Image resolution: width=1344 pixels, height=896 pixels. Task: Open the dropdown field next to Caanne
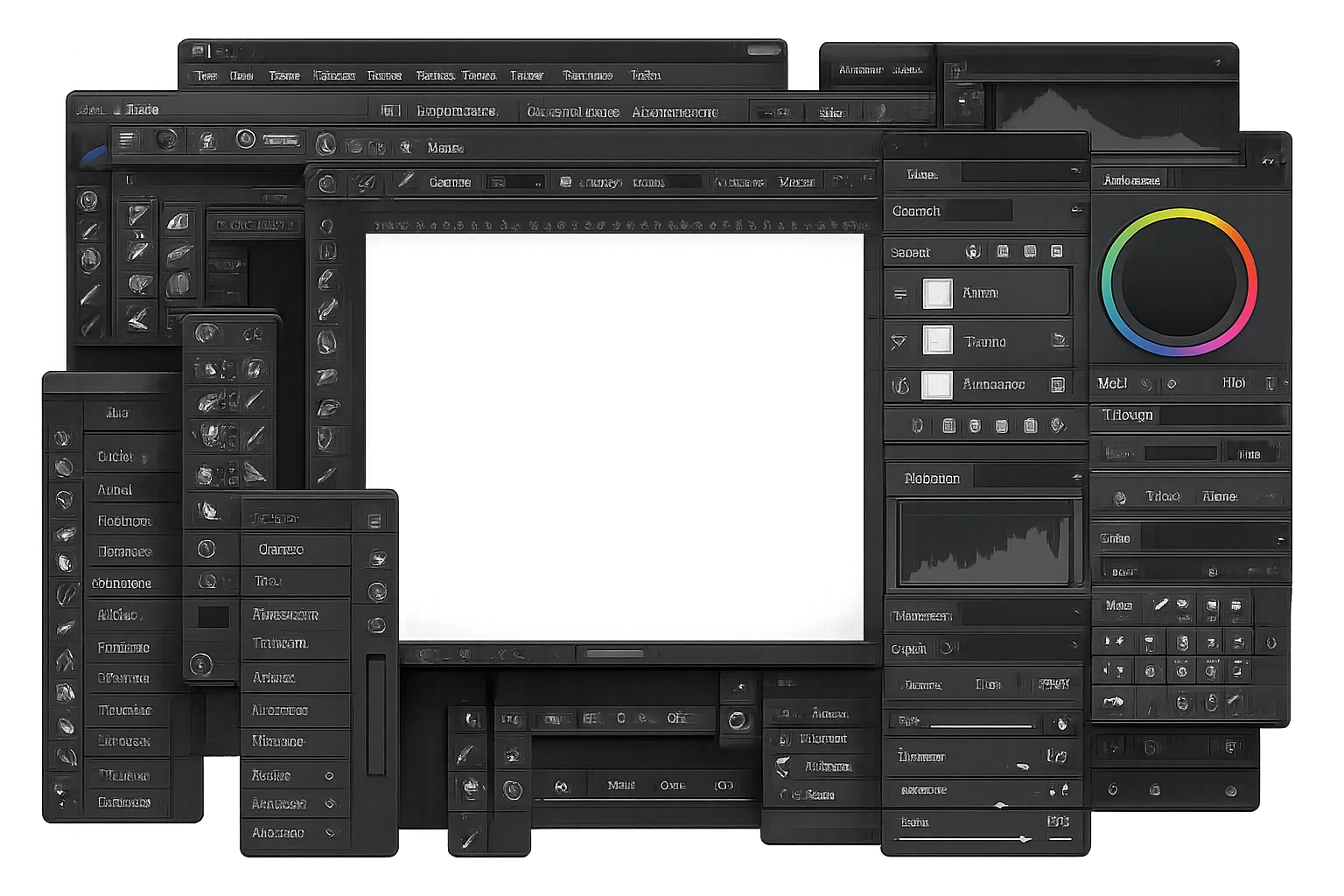coord(515,182)
